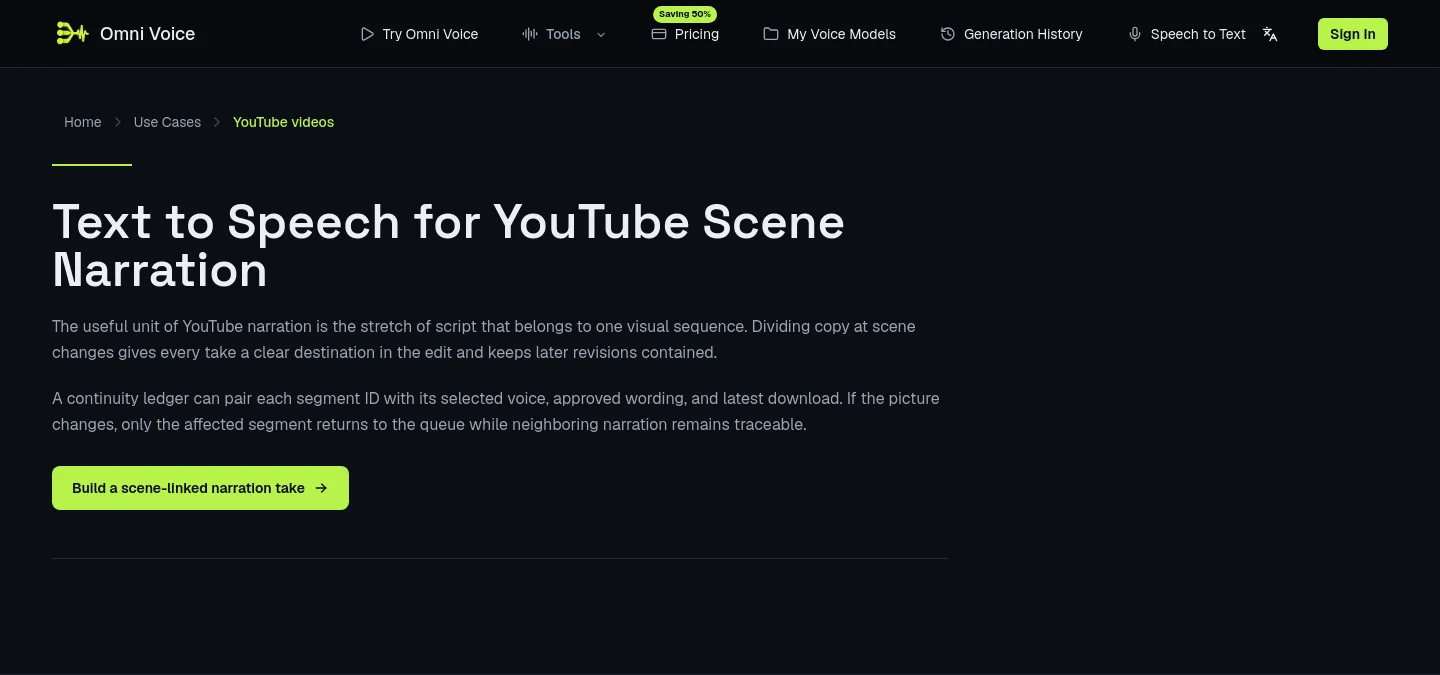Click the paragraph starting 'The useful unit of YouTube narration'

tap(484, 339)
